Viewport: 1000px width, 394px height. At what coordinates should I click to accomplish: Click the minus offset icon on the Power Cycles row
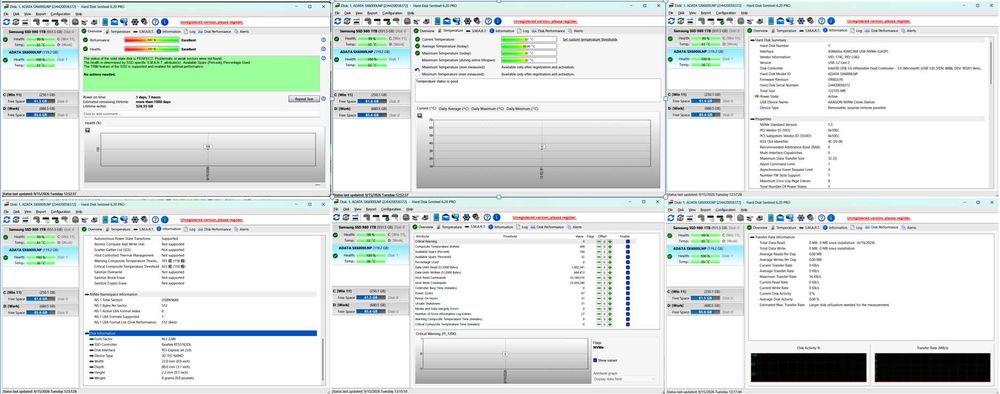coord(599,293)
